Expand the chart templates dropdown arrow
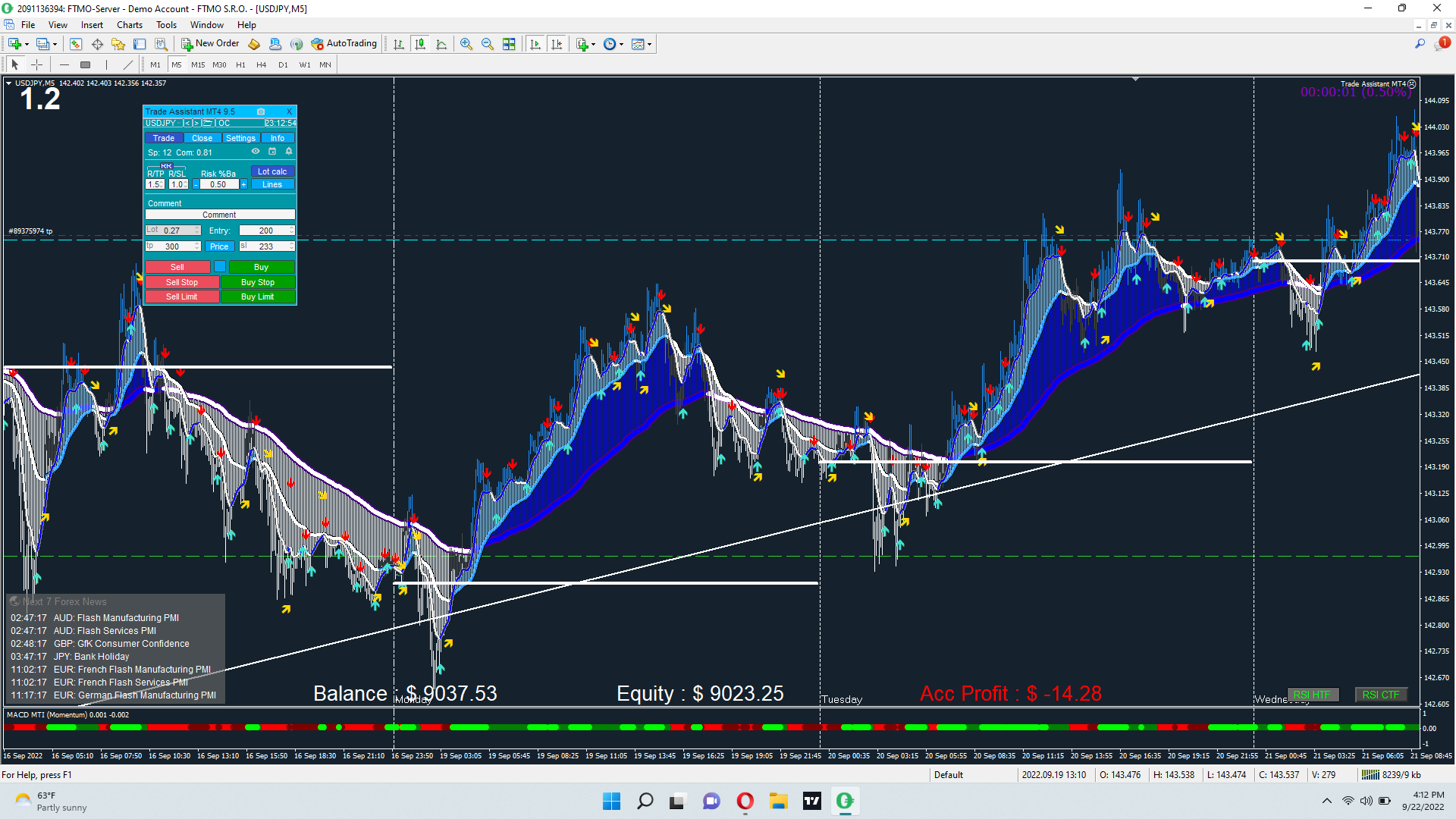 coord(650,44)
